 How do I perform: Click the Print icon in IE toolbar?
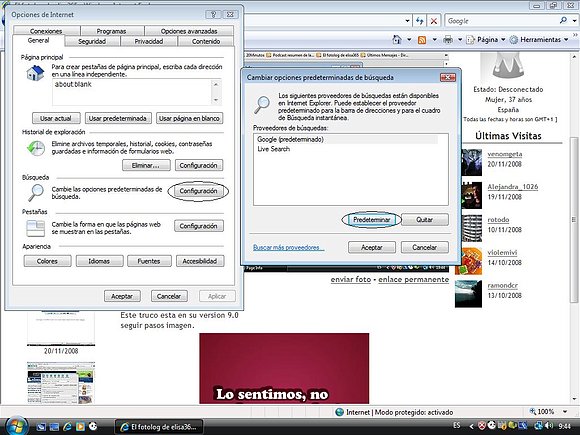click(448, 39)
